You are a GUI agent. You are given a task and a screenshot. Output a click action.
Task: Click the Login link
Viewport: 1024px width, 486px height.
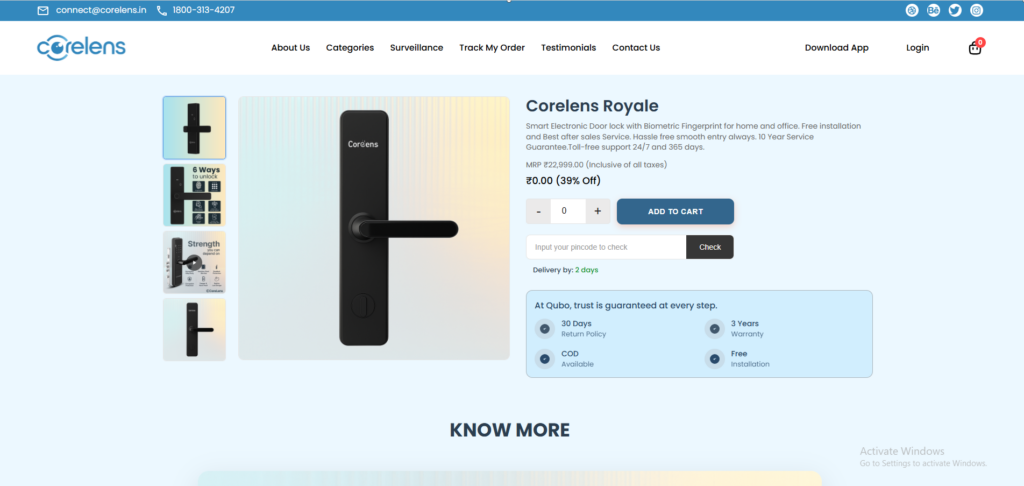[x=918, y=48]
